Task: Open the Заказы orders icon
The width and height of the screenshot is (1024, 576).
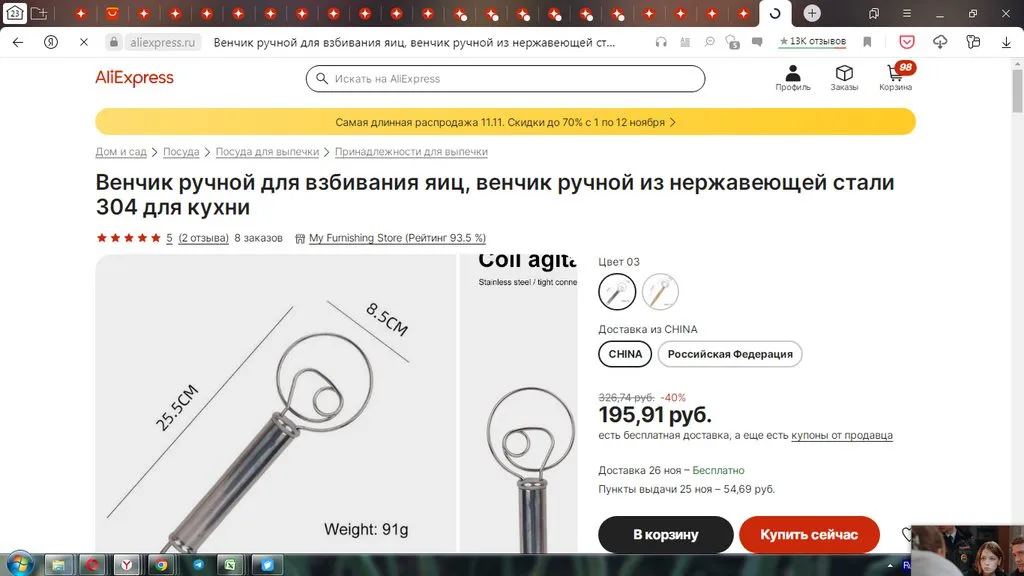Action: coord(844,77)
